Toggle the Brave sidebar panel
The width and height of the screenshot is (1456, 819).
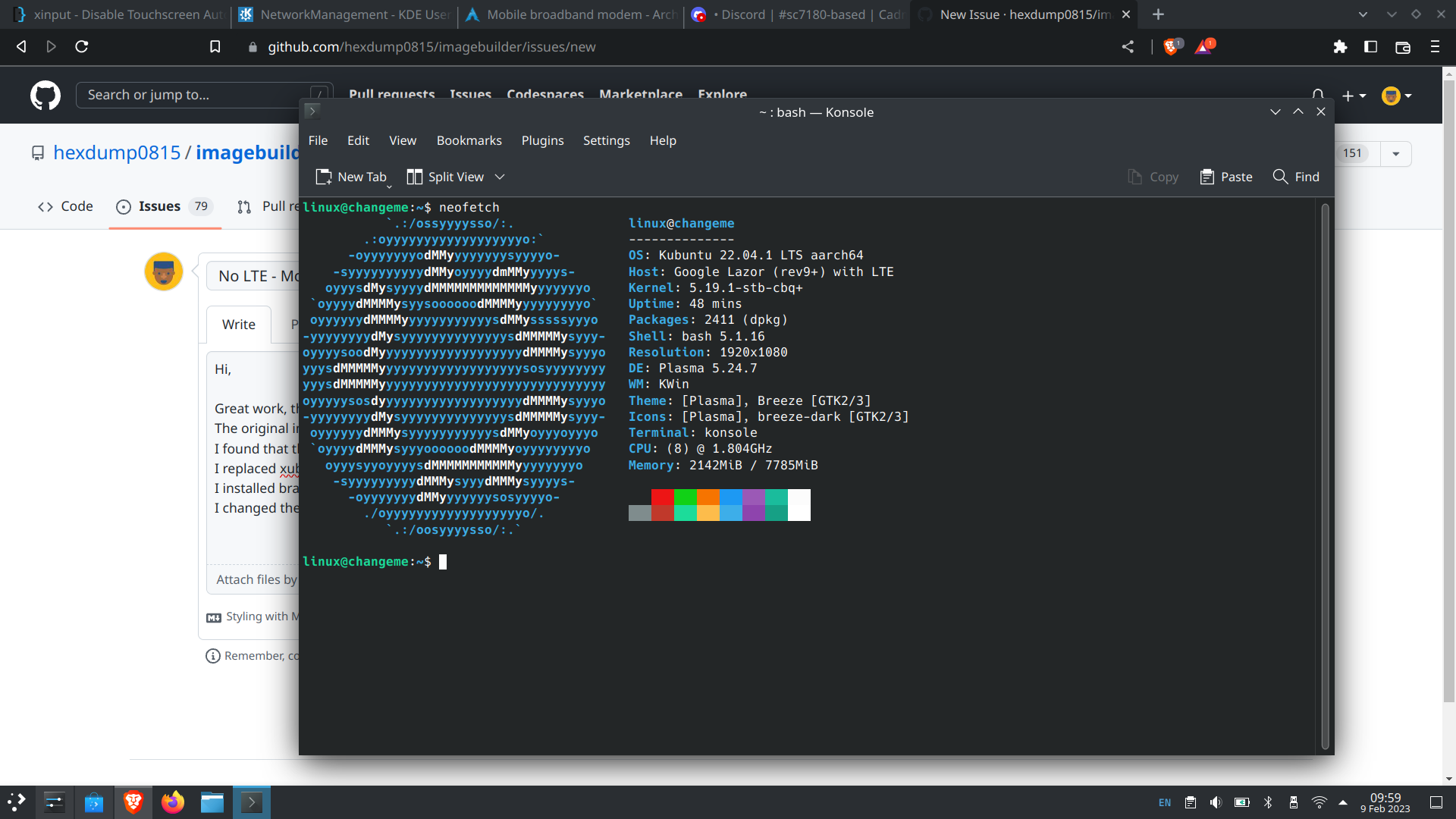click(1371, 46)
